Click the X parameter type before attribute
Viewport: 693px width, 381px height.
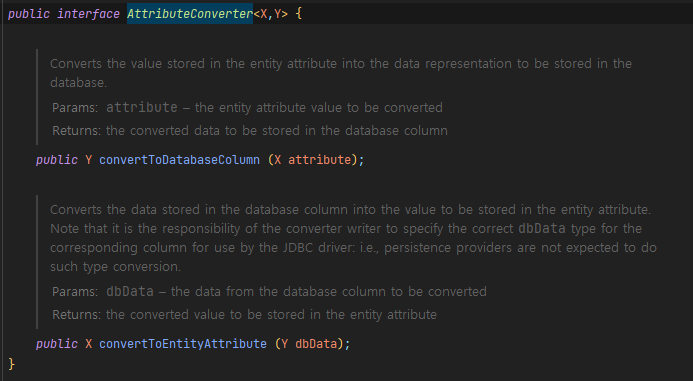[278, 160]
